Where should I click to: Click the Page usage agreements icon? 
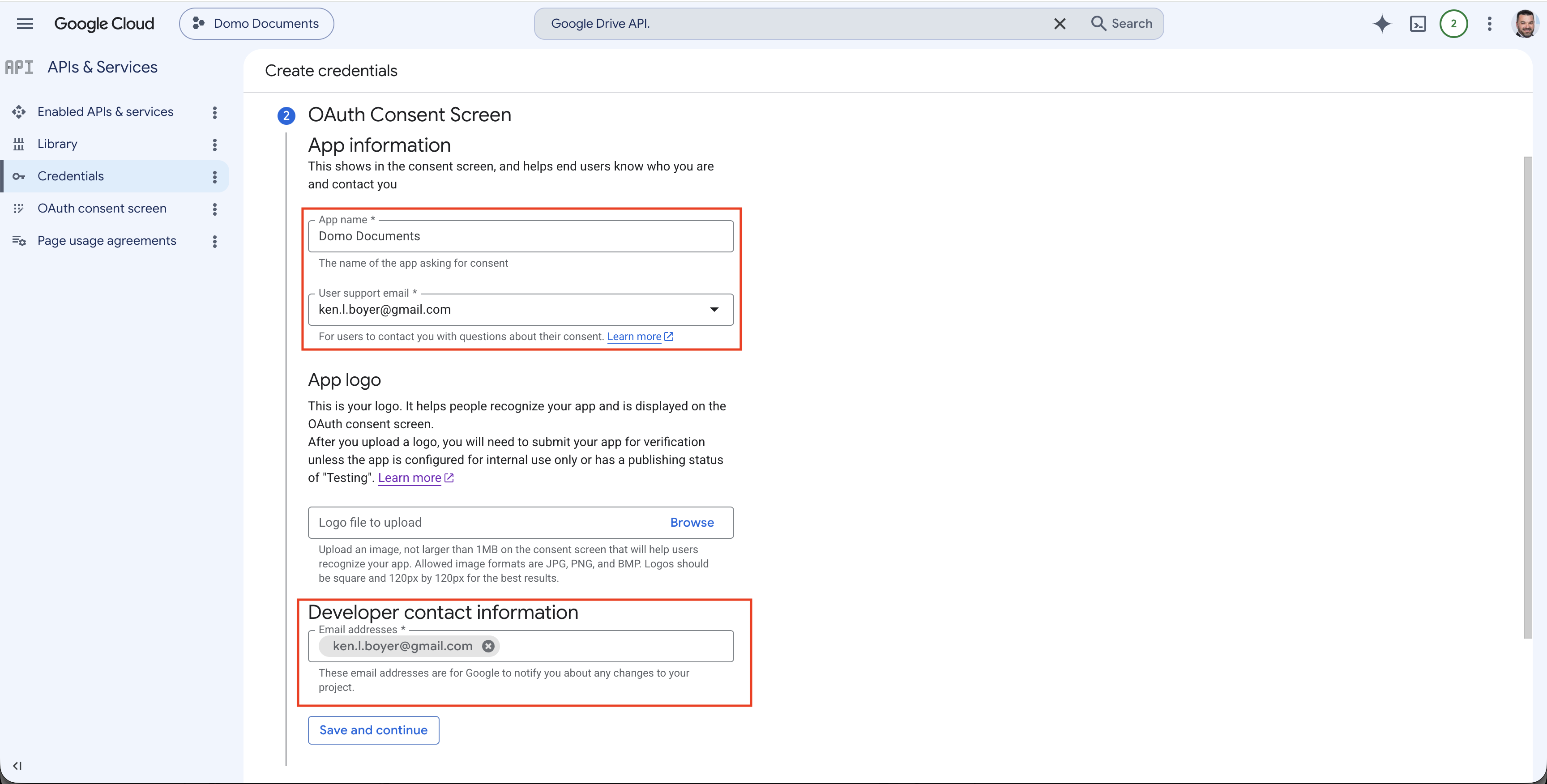pos(19,241)
